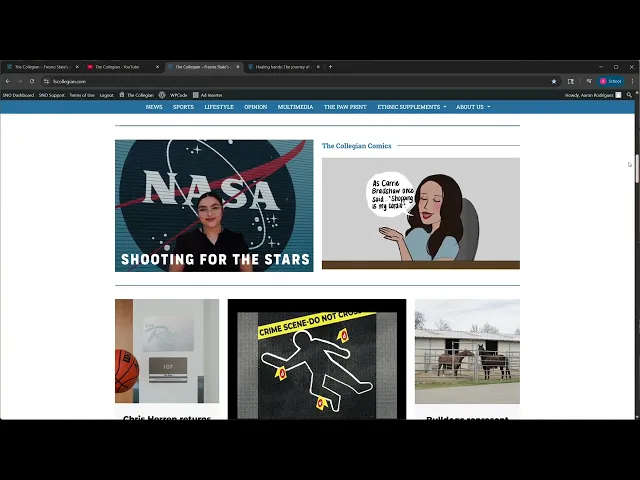Expand ABOUT US dropdown
The width and height of the screenshot is (640, 480).
473,107
